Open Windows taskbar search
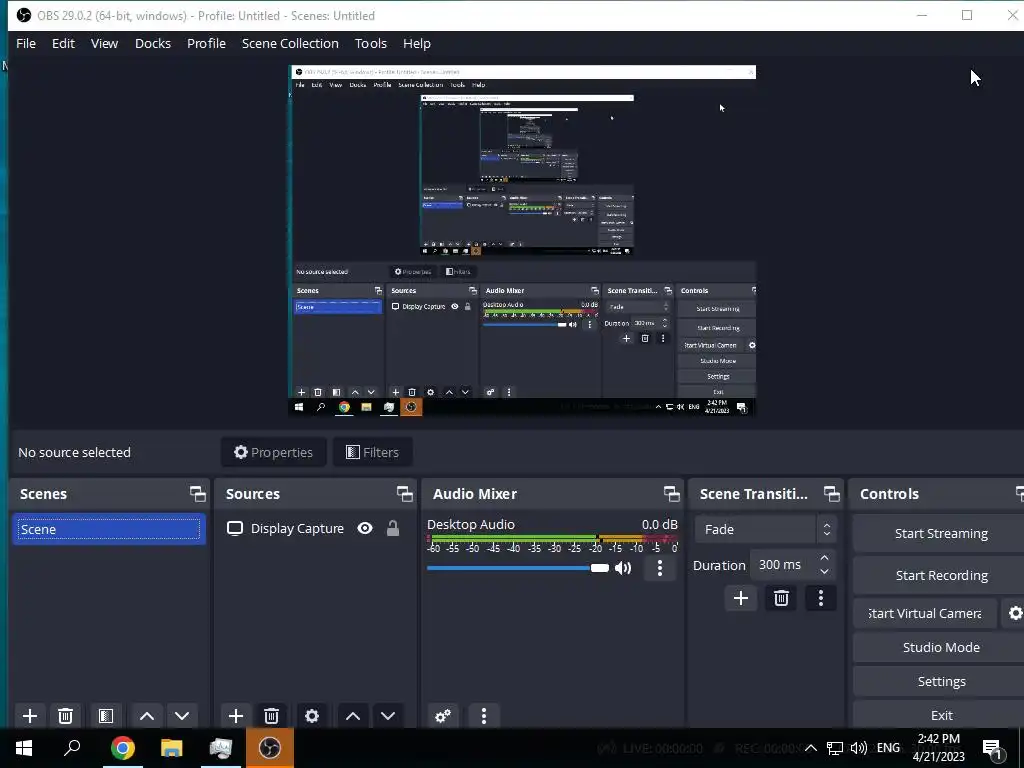The width and height of the screenshot is (1024, 768). point(72,748)
